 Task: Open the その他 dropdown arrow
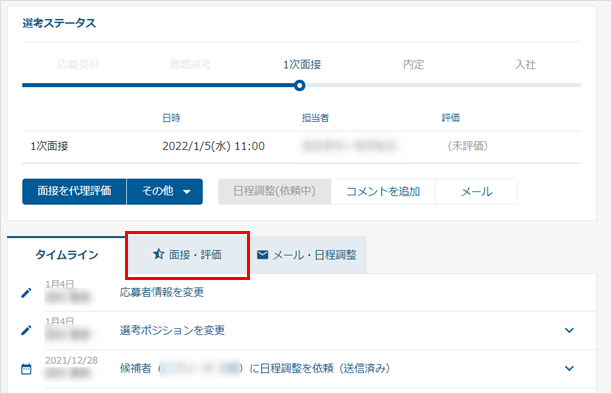click(x=187, y=192)
